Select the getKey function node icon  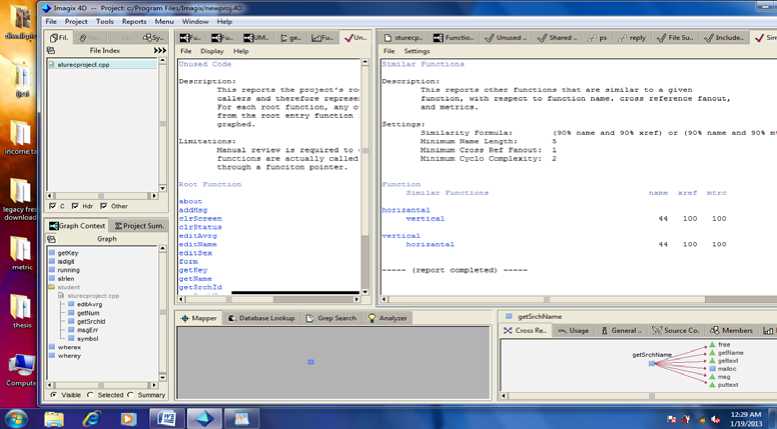pyautogui.click(x=52, y=254)
